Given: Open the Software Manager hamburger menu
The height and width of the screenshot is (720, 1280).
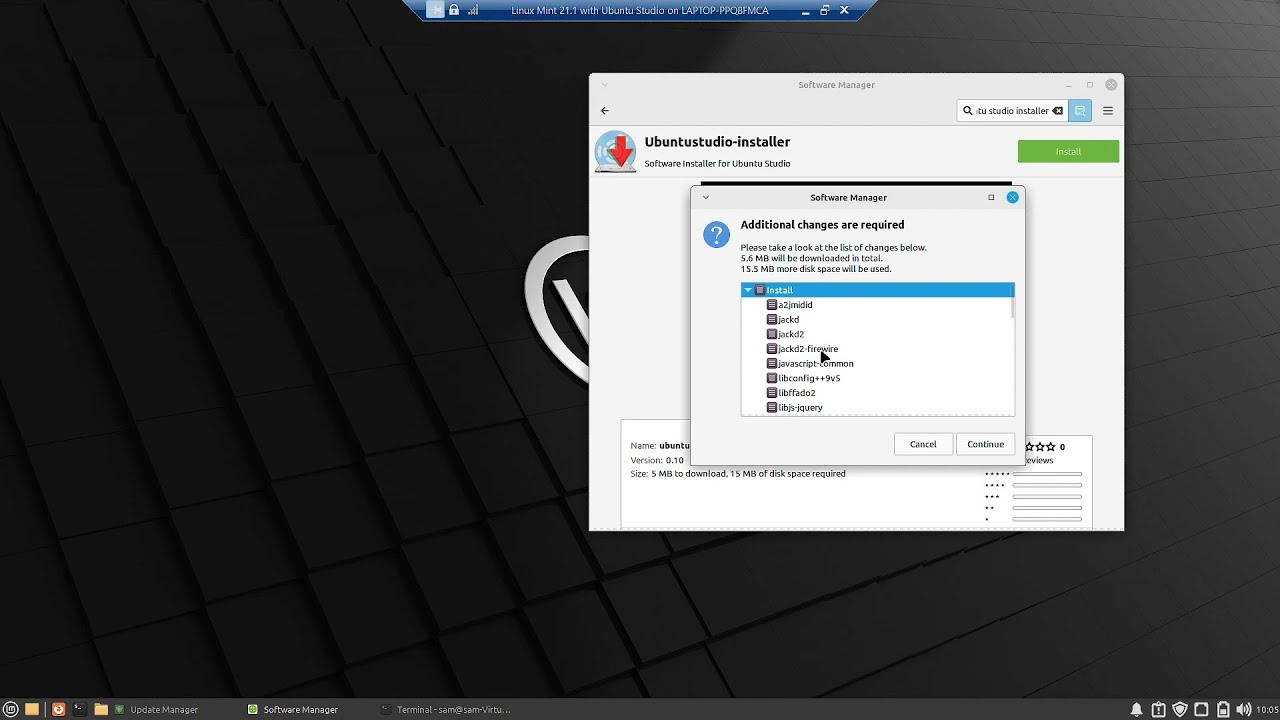Looking at the screenshot, I should coord(1108,111).
